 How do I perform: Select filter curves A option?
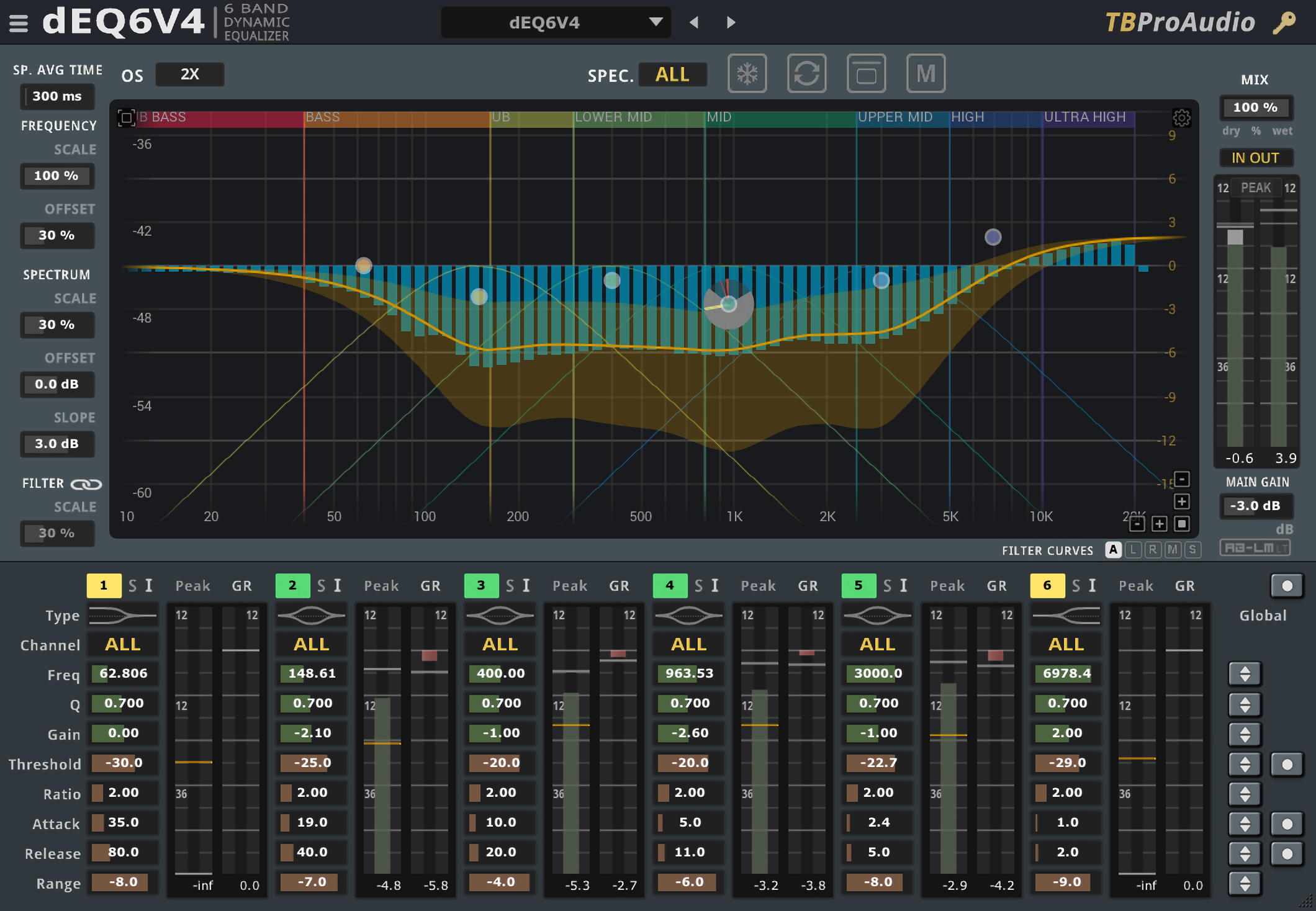pyautogui.click(x=1114, y=549)
